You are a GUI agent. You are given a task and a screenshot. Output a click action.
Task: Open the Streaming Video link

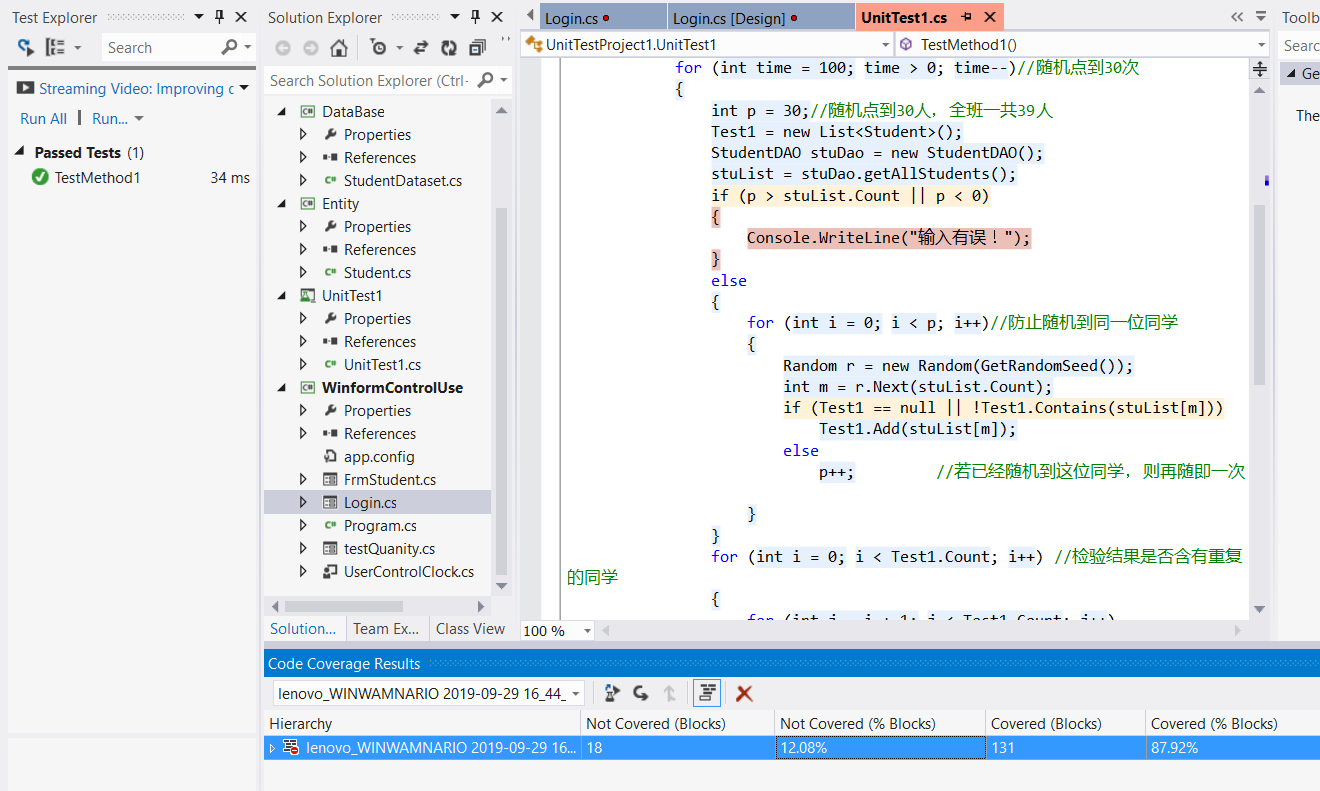(136, 88)
